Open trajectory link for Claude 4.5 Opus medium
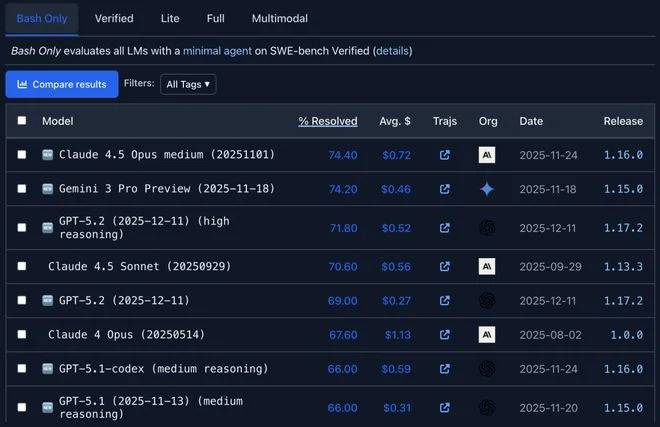 point(445,155)
